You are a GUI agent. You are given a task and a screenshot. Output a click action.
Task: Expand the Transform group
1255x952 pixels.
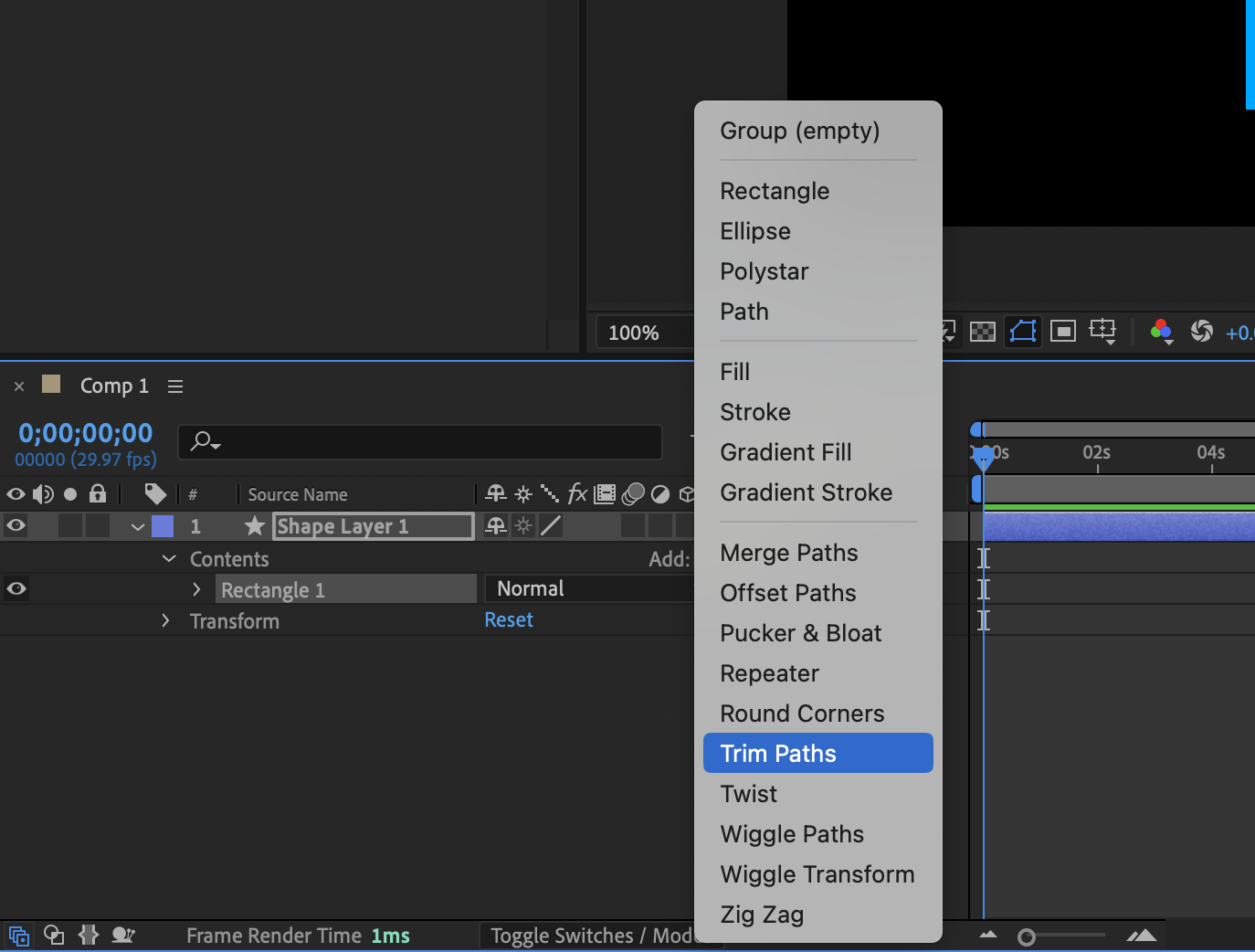click(165, 620)
